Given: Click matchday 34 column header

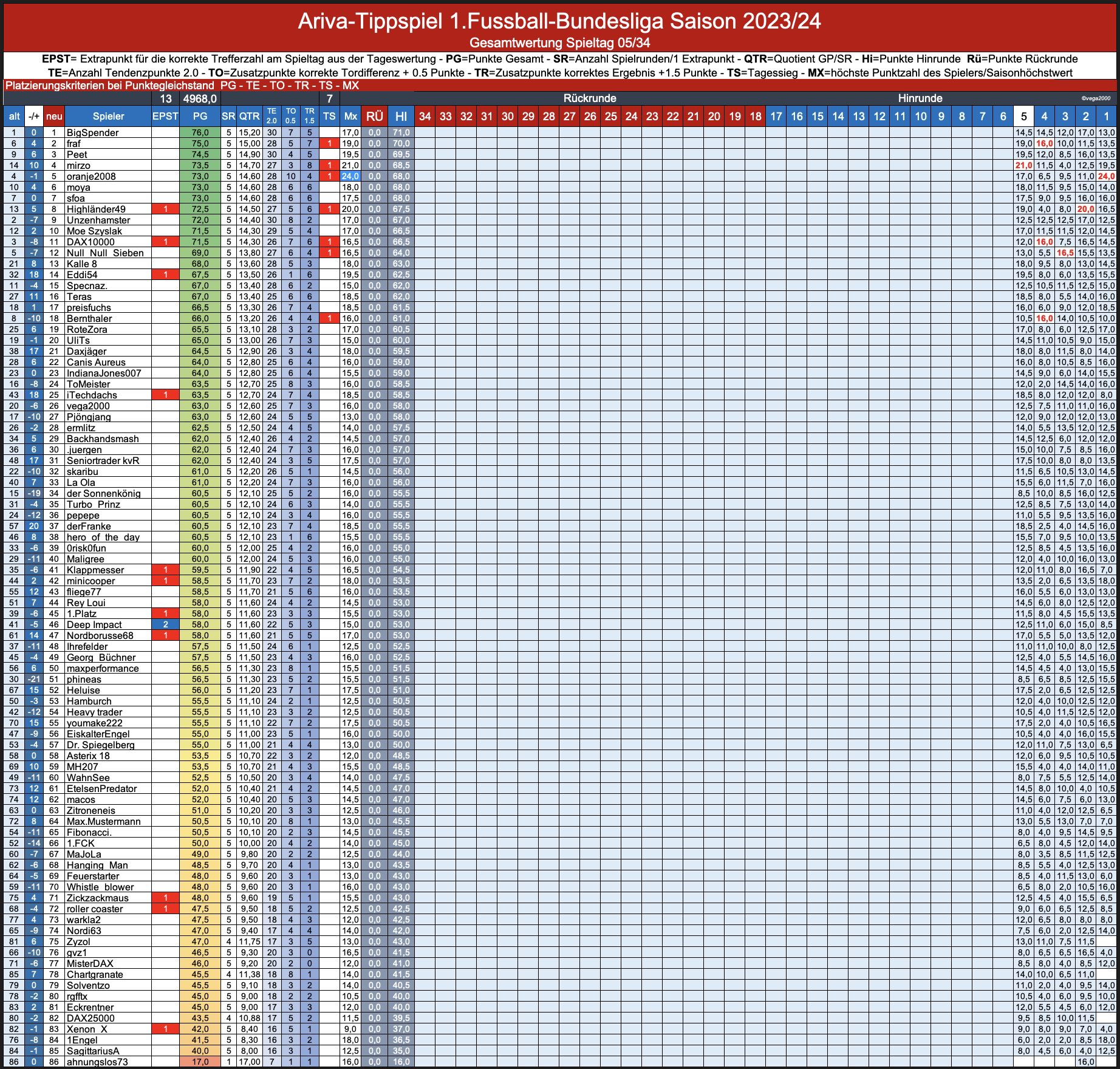Looking at the screenshot, I should (x=425, y=116).
